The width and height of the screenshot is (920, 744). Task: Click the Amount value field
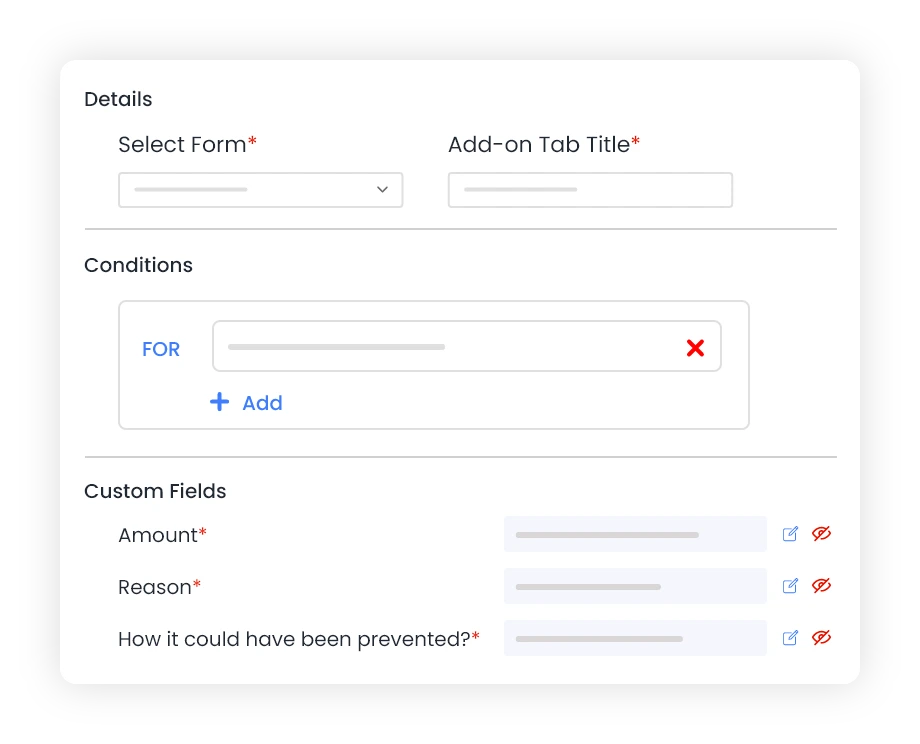coord(635,534)
